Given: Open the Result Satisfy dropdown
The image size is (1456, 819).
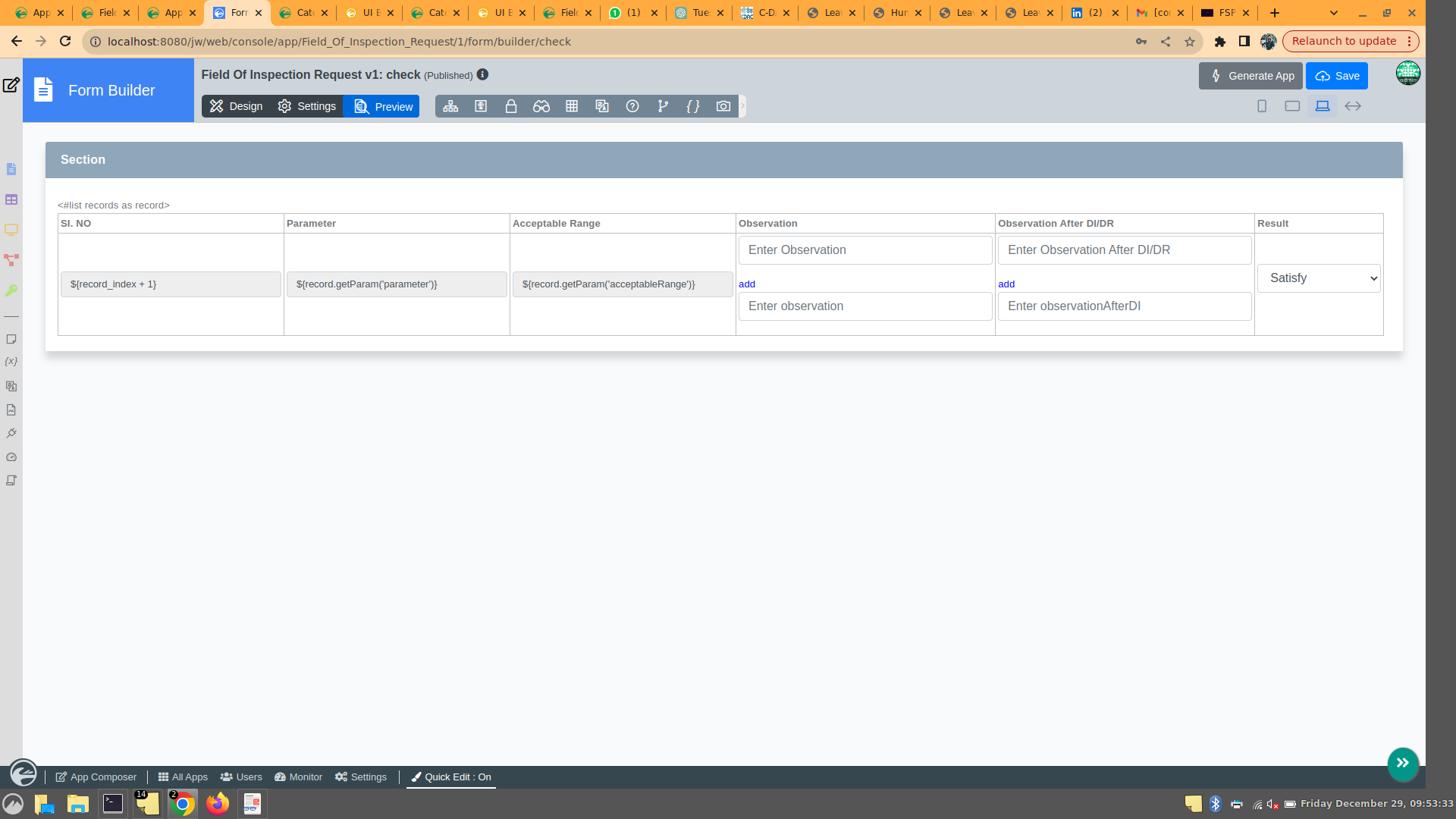Looking at the screenshot, I should [1319, 278].
